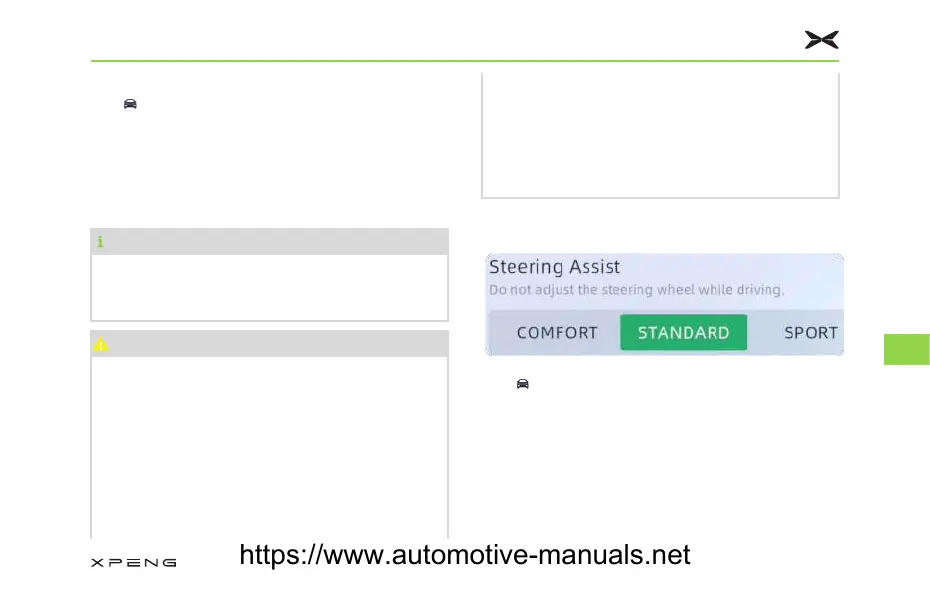Select COMFORT steering assist mode
Viewport: 930px width, 600px height.
[x=557, y=333]
